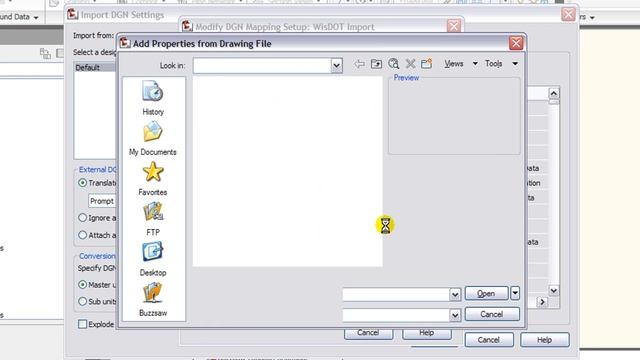Cancel the Add Properties dialog
Image resolution: width=640 pixels, height=360 pixels.
(x=492, y=314)
